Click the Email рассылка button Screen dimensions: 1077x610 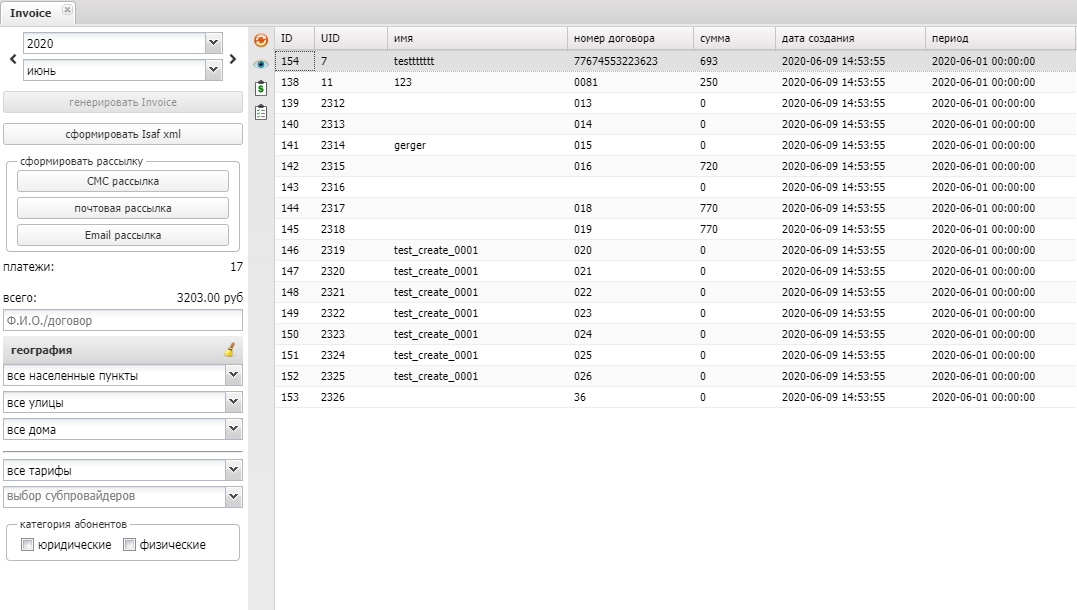[x=123, y=235]
